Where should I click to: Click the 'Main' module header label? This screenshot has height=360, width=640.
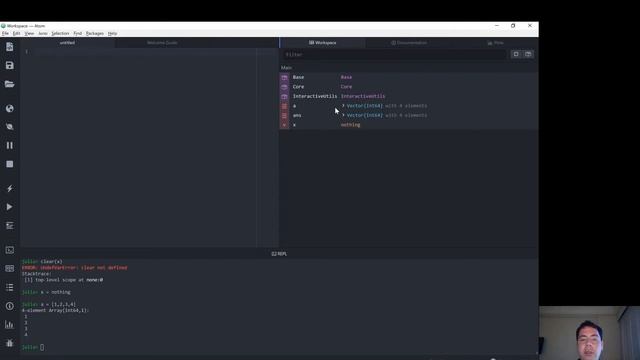[x=286, y=68]
